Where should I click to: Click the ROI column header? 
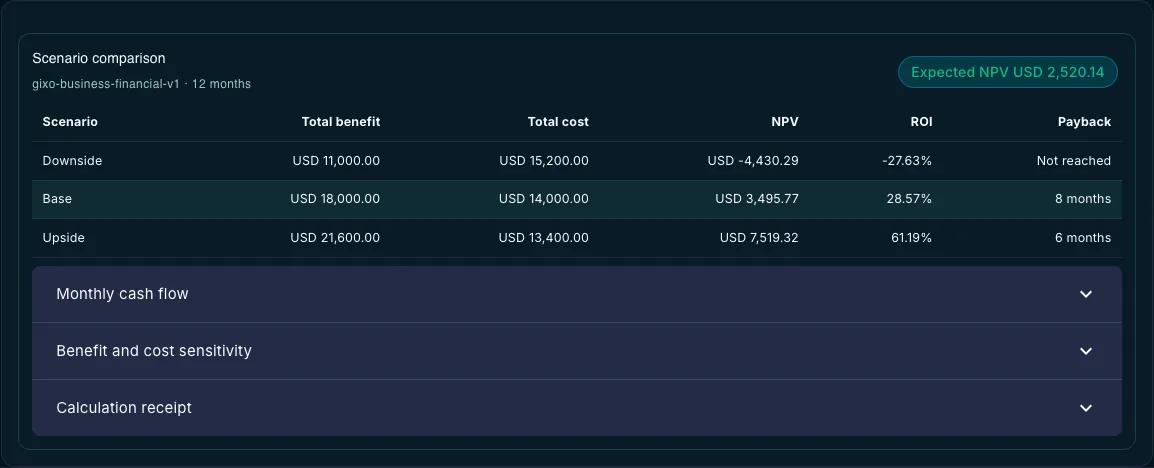(x=921, y=122)
